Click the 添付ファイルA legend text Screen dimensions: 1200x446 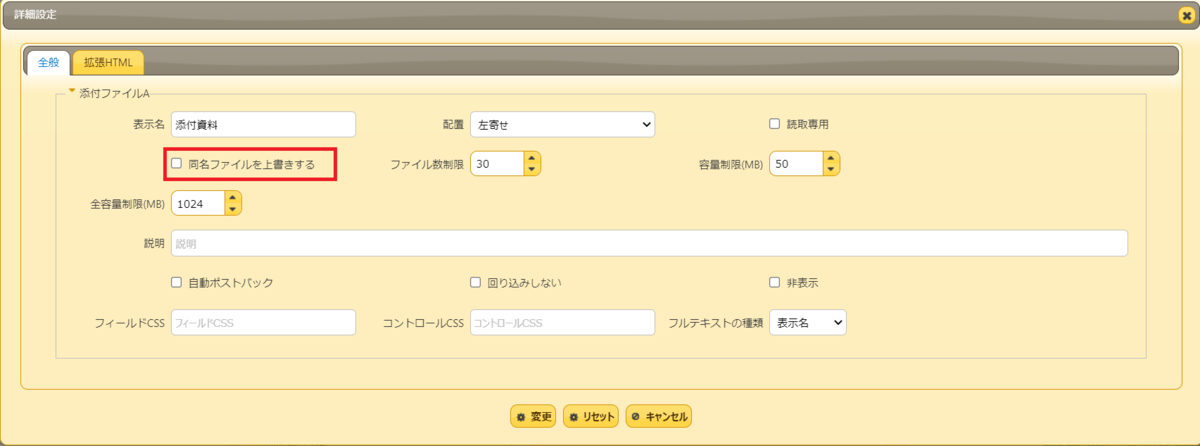[114, 92]
